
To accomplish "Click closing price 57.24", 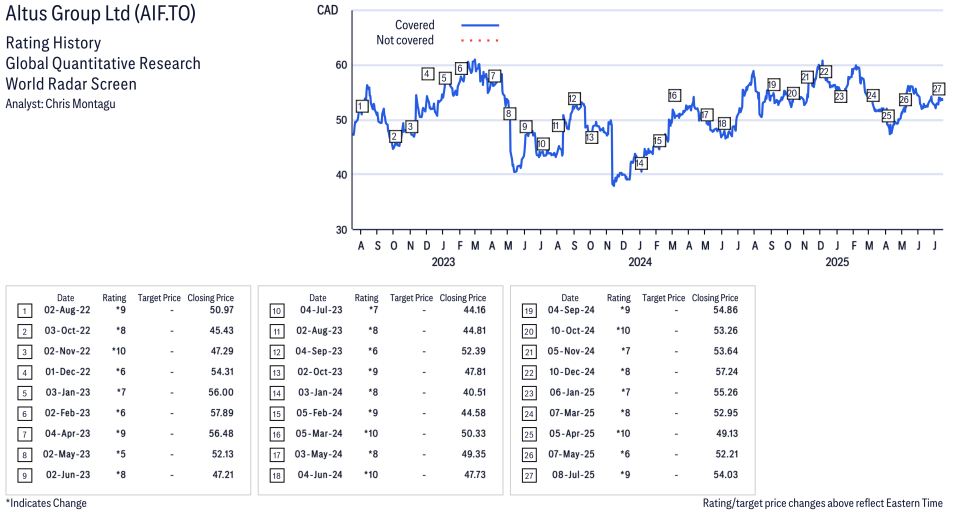I will (x=726, y=372).
